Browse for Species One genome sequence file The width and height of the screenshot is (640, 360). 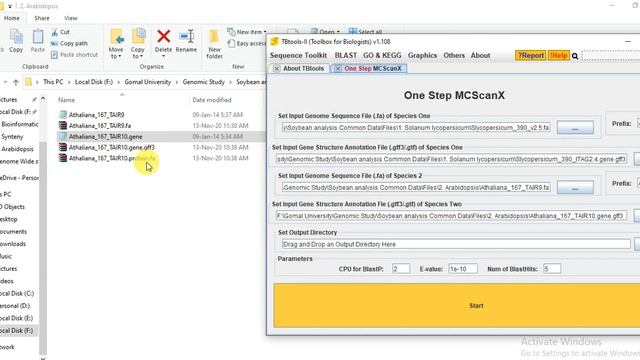tap(575, 128)
